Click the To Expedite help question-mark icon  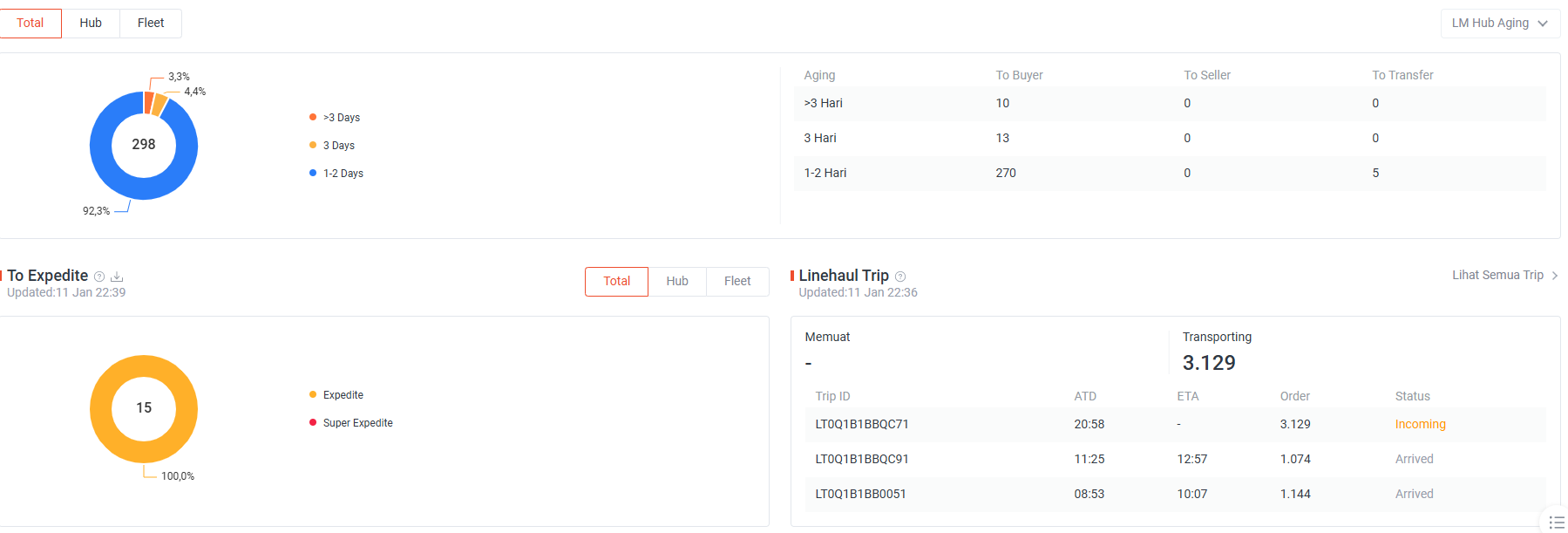[x=99, y=277]
